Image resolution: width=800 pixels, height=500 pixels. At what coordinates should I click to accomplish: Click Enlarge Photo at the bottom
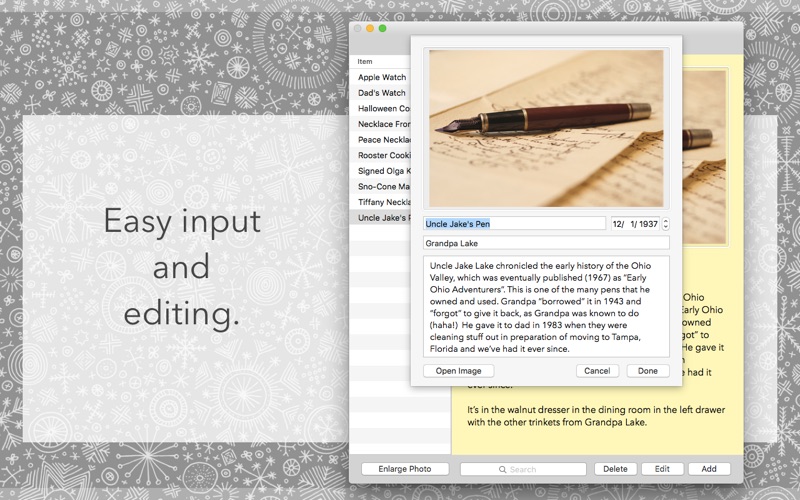(x=405, y=469)
